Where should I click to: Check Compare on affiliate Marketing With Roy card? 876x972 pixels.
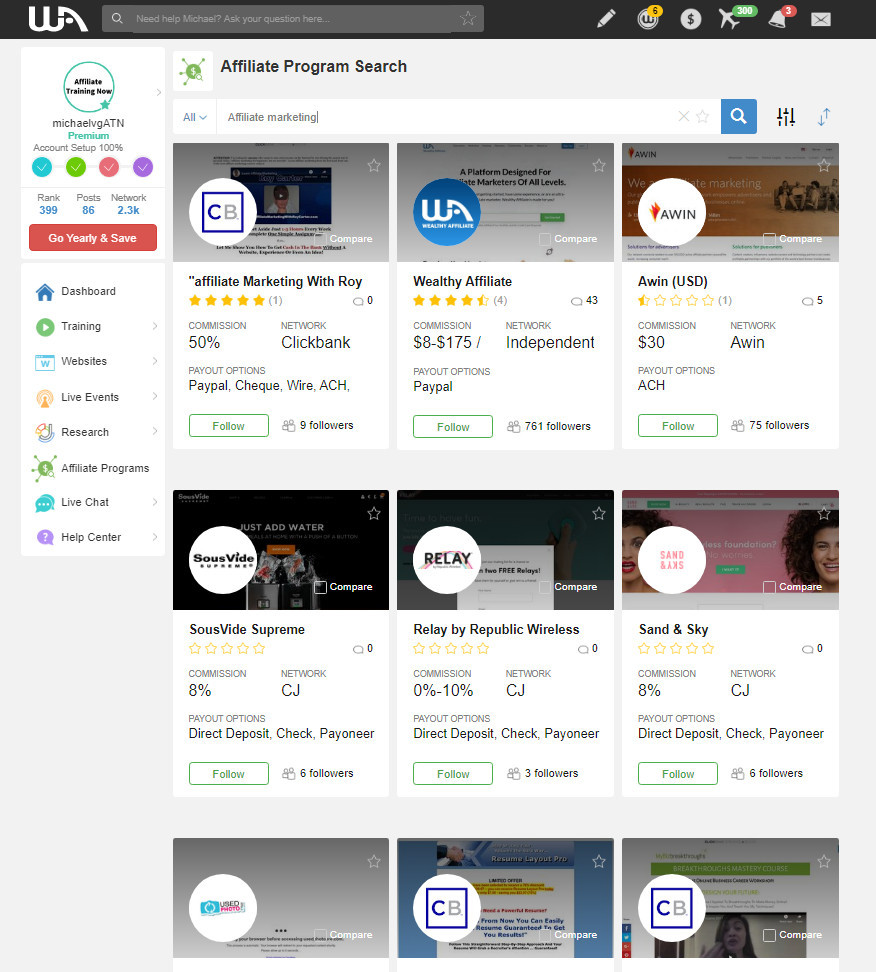(x=320, y=239)
